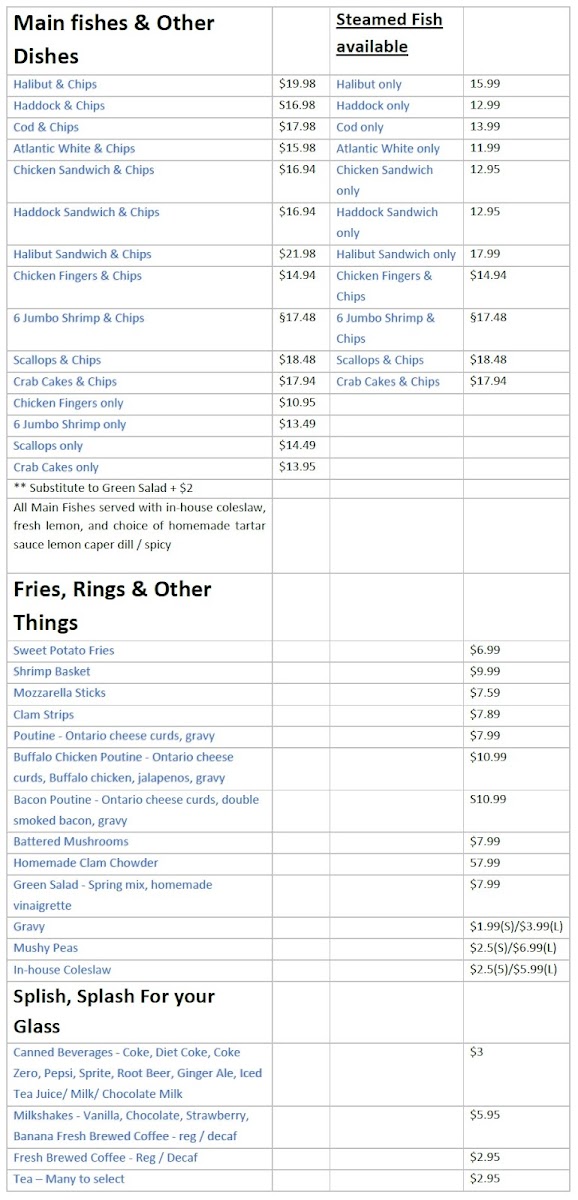Open the Cod & Chips item
The height and width of the screenshot is (1200, 578).
click(x=46, y=128)
